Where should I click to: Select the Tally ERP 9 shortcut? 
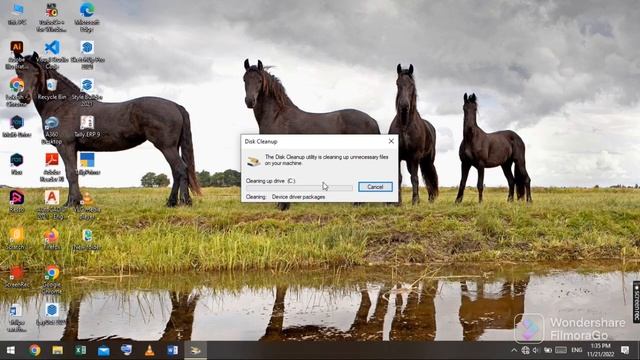[x=87, y=127]
